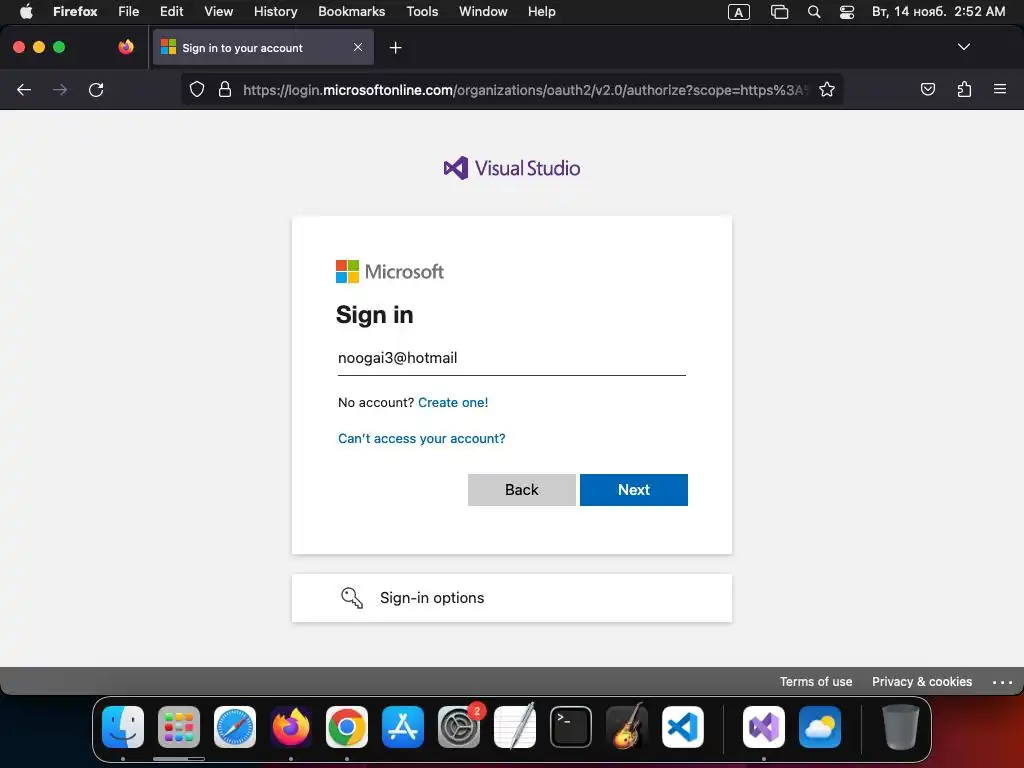The height and width of the screenshot is (768, 1024).
Task: Click the browser forward arrow
Action: pyautogui.click(x=60, y=89)
